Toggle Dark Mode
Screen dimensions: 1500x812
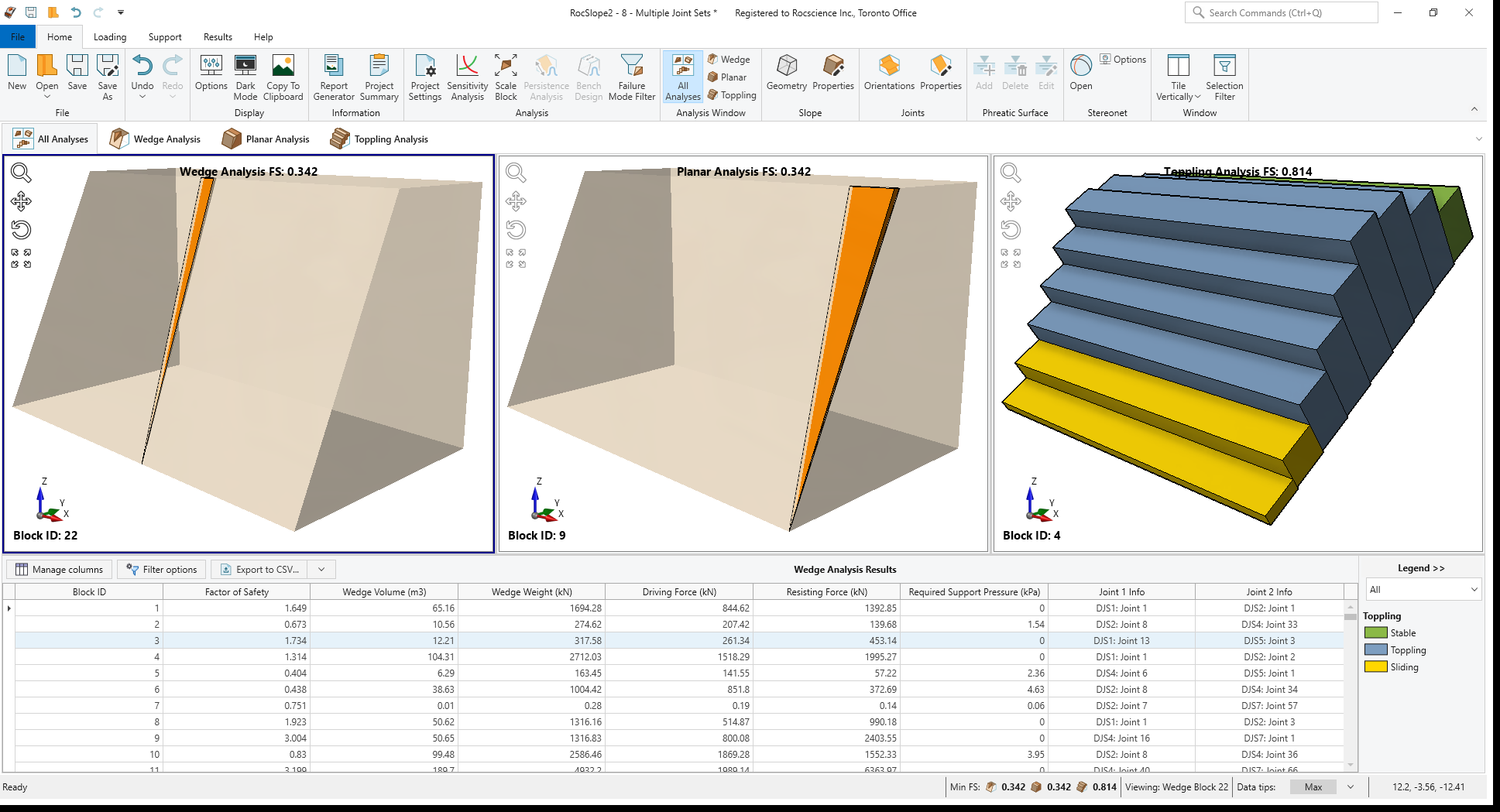pyautogui.click(x=245, y=77)
